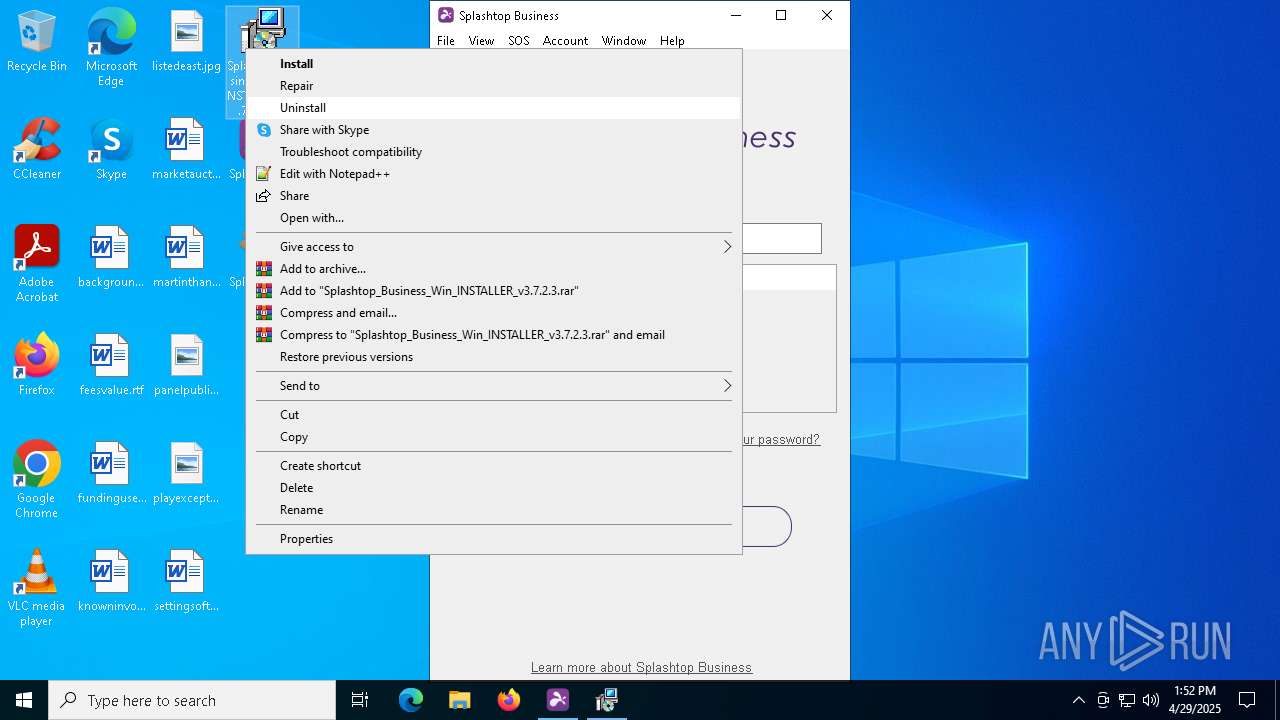
Task: Choose Delete from the context menu
Action: pos(493,488)
